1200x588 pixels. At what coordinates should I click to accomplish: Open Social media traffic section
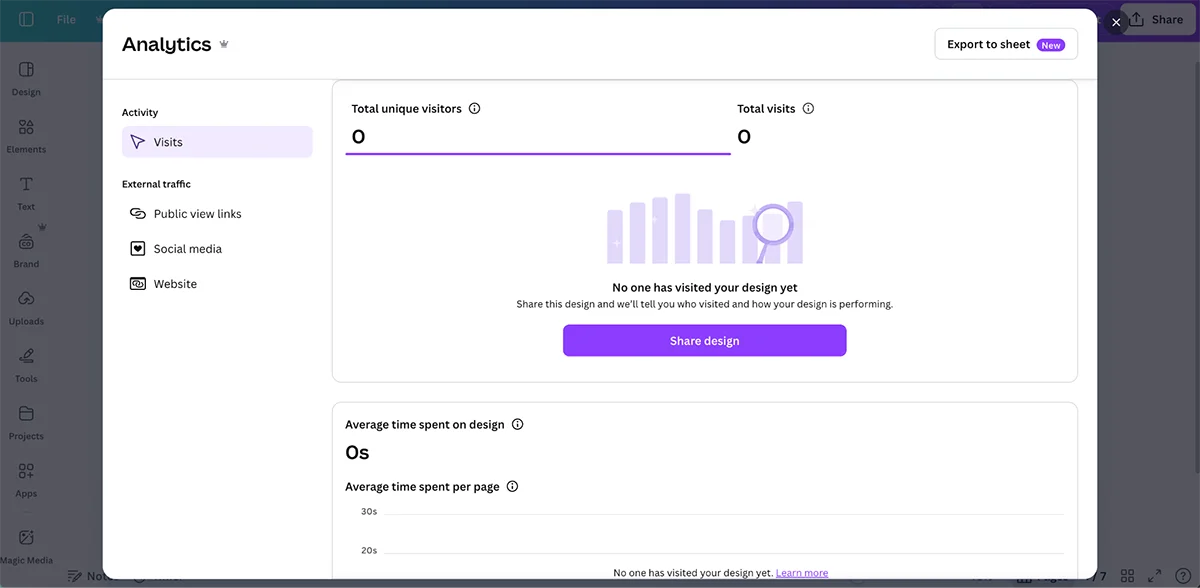tap(217, 249)
